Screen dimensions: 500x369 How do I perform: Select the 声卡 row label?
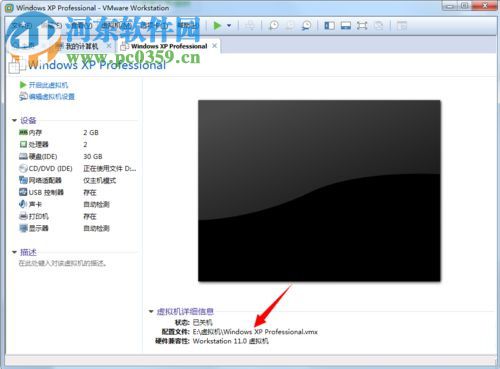point(35,204)
